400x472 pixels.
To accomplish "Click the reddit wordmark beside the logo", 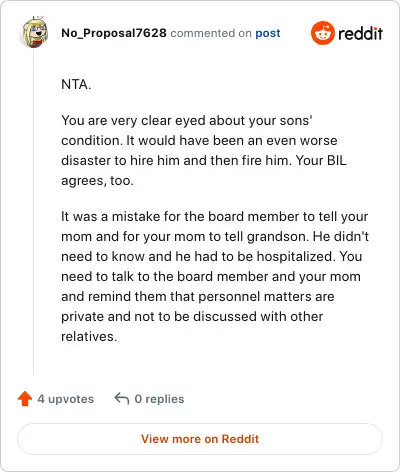I will click(360, 33).
